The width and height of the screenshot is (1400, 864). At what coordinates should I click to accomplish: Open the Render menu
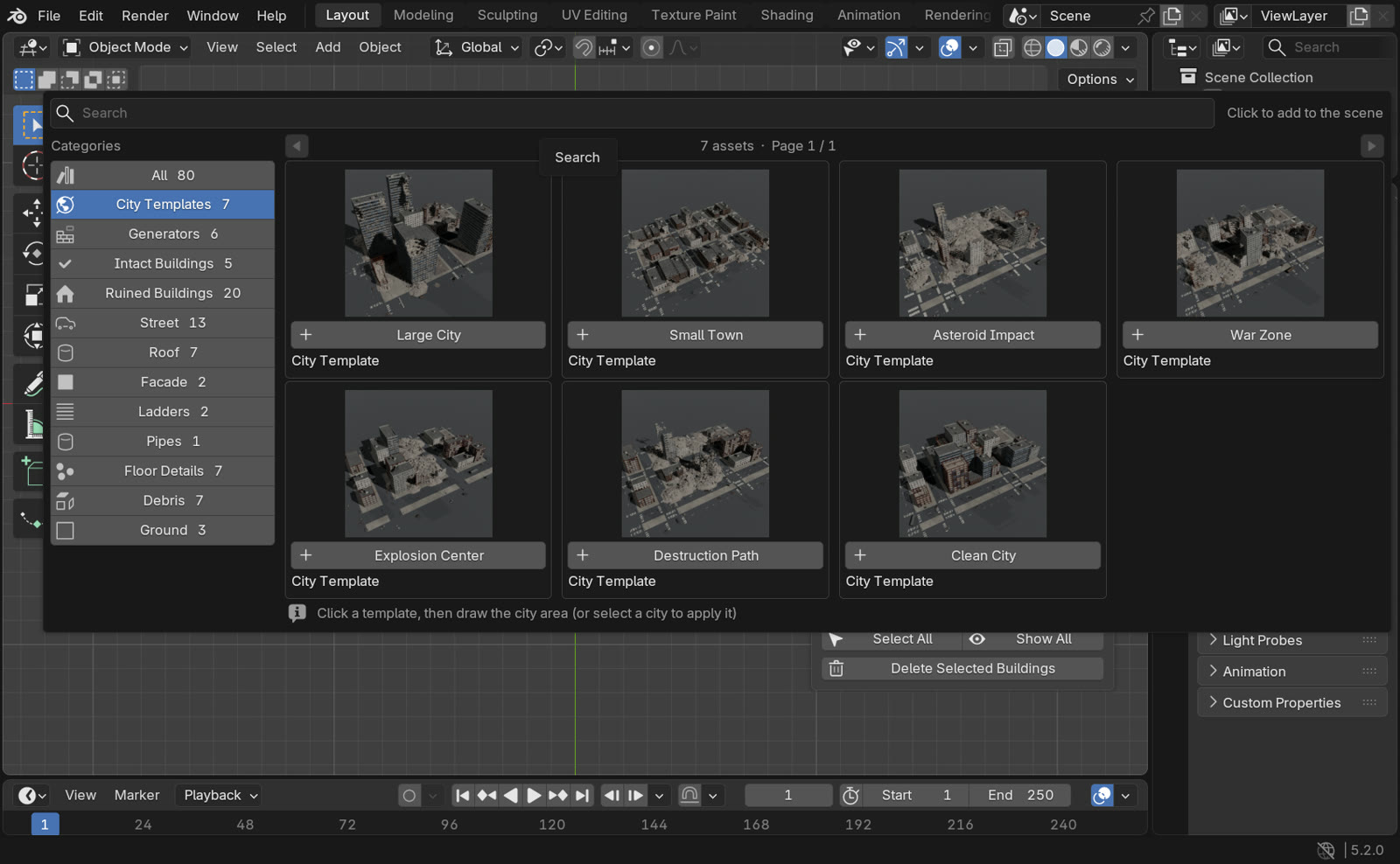(145, 16)
